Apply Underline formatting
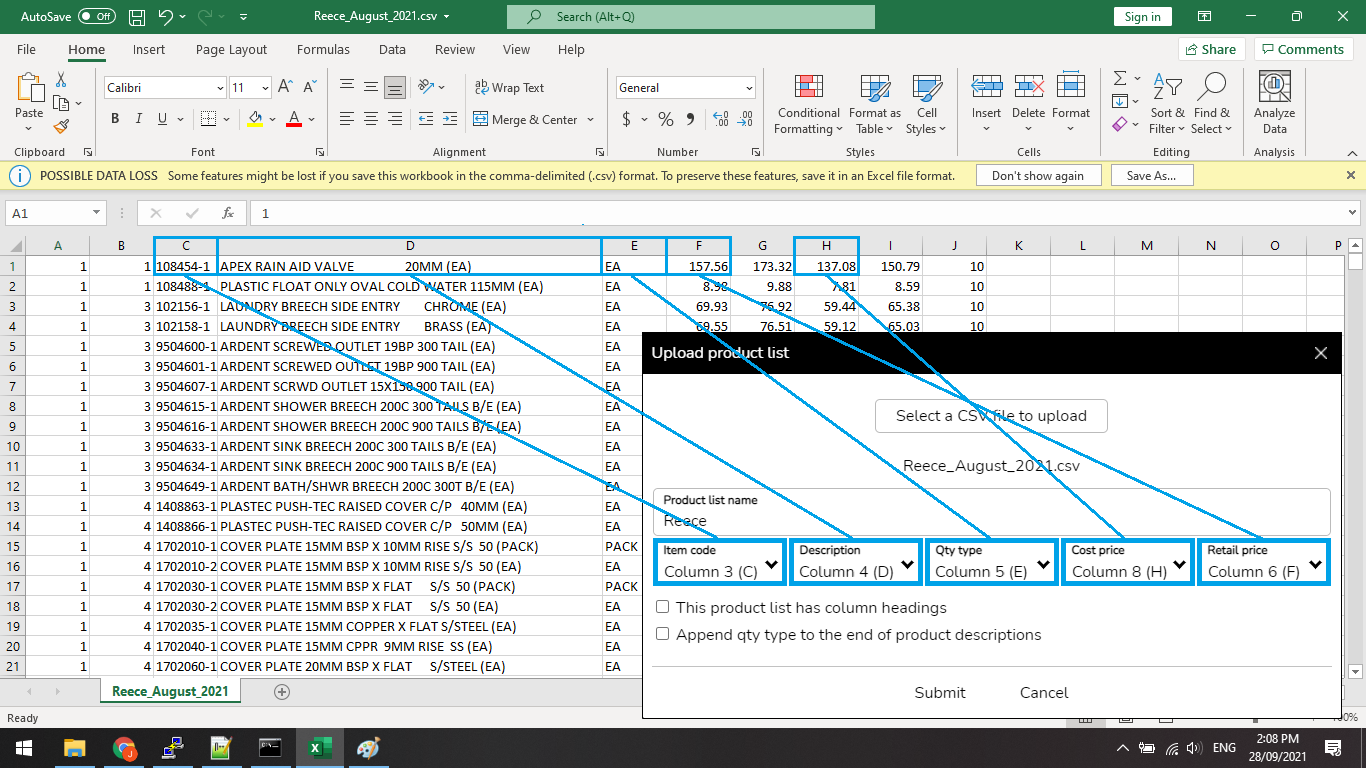The height and width of the screenshot is (768, 1366). pyautogui.click(x=162, y=119)
